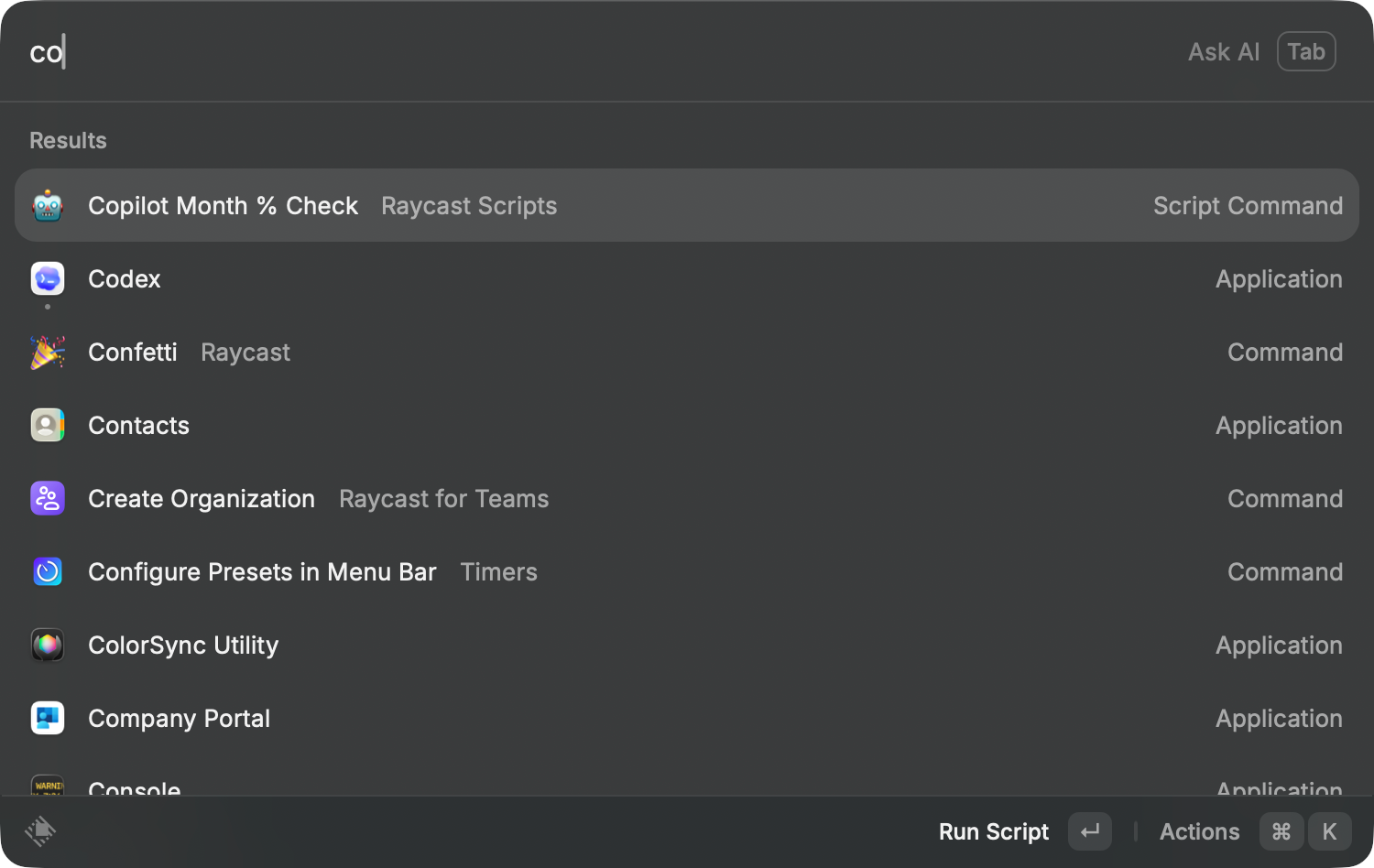The height and width of the screenshot is (868, 1374).
Task: Open the Ask AI feature
Action: coord(1224,51)
